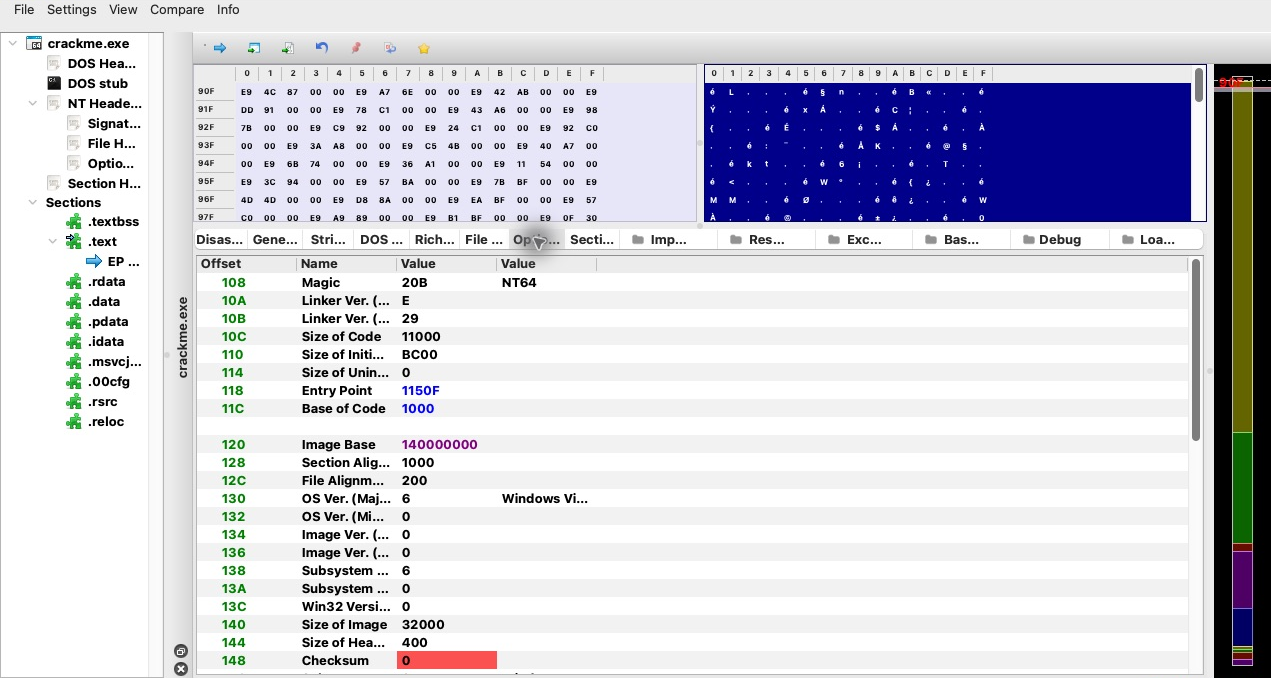
Task: Click the detach panel icon above close button
Action: point(181,651)
